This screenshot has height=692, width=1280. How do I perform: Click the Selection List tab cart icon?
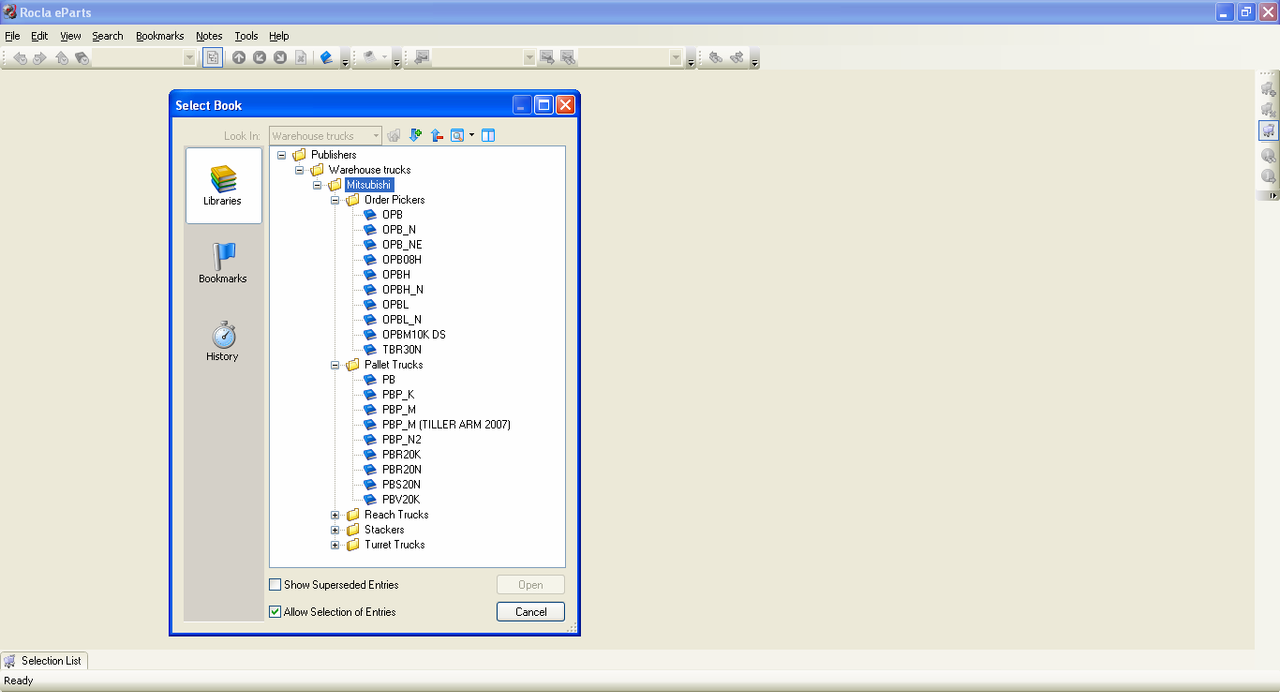tap(10, 661)
